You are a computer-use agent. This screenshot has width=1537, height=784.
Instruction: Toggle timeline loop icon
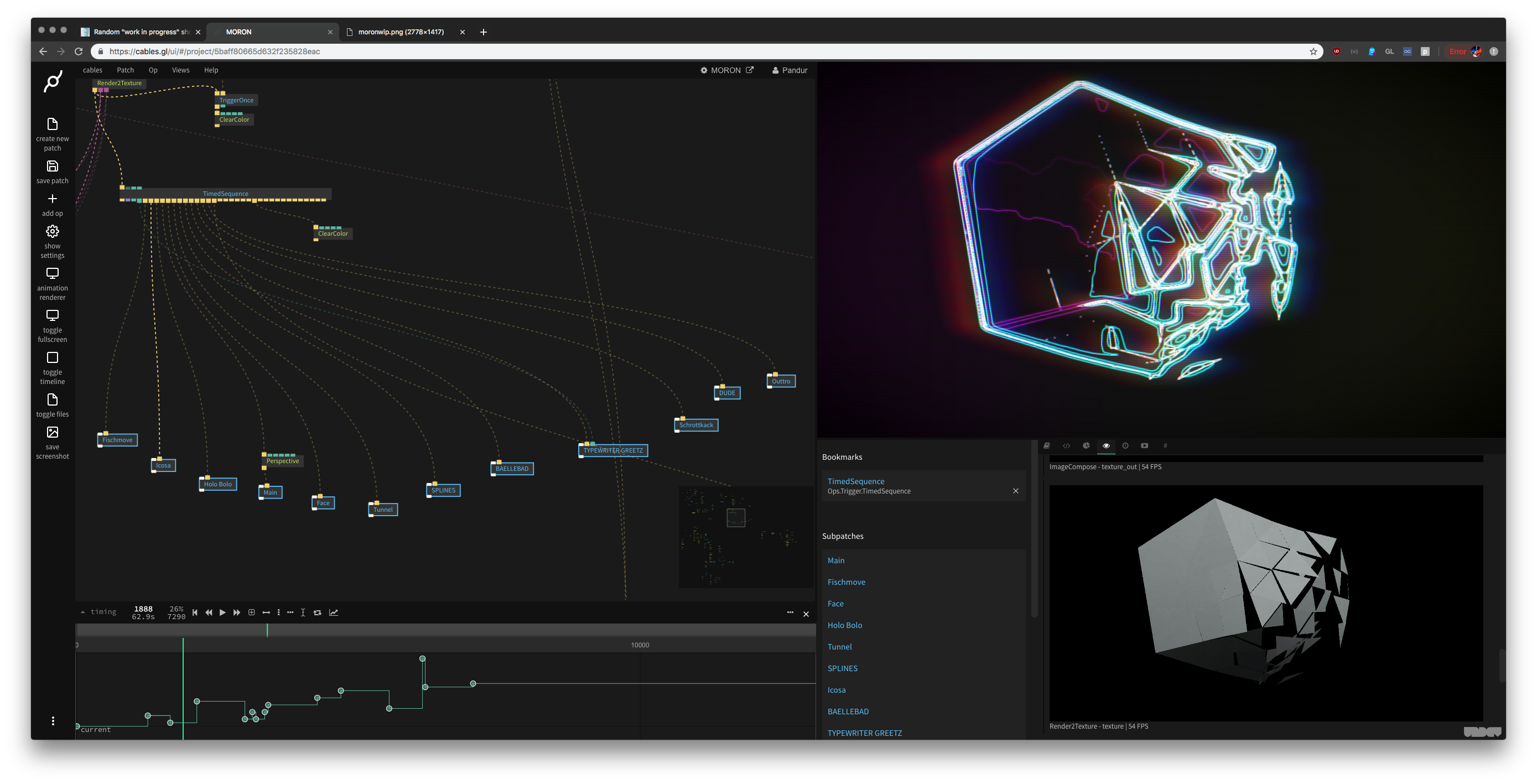click(318, 612)
